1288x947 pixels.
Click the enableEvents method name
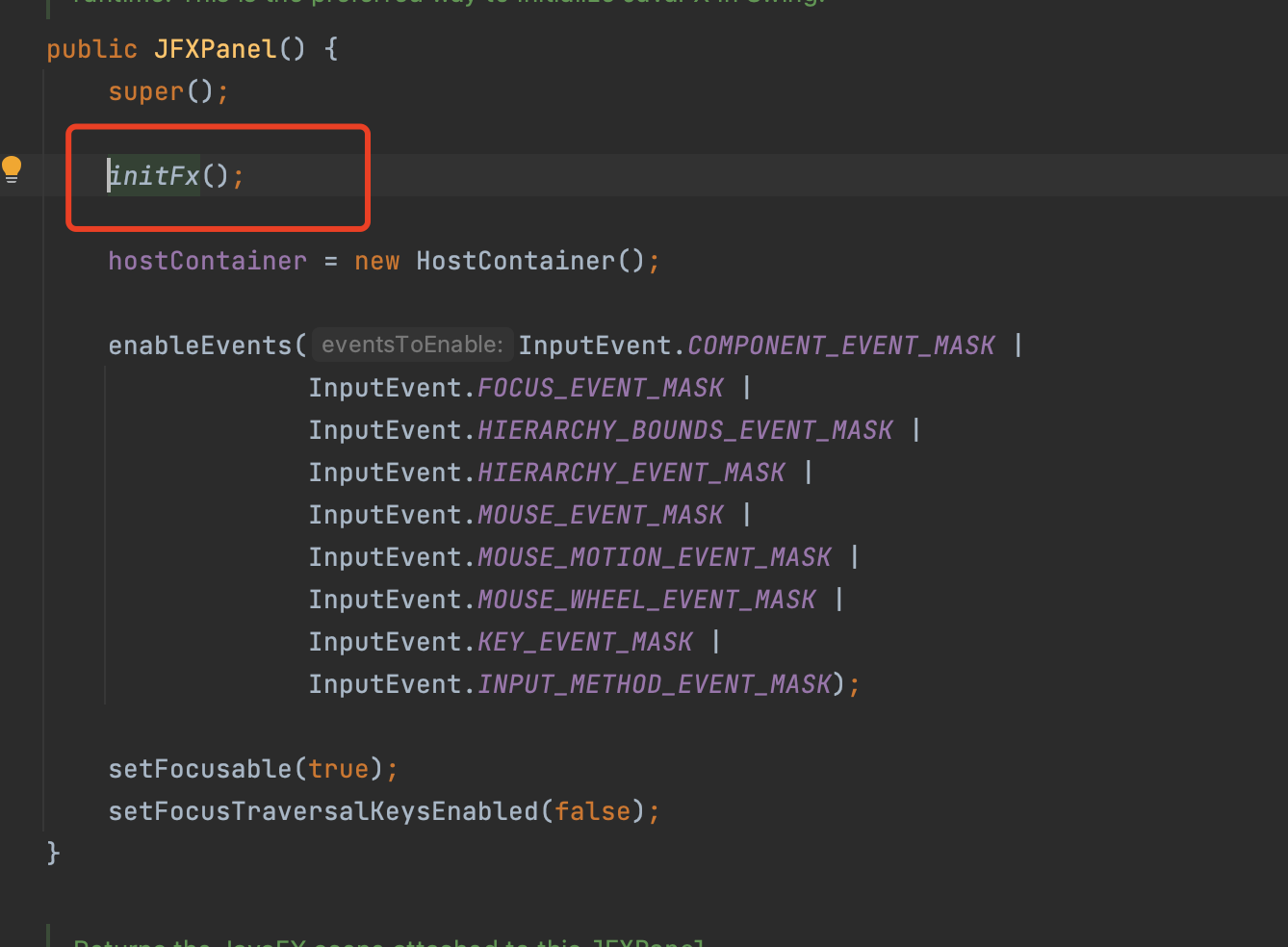coord(199,345)
